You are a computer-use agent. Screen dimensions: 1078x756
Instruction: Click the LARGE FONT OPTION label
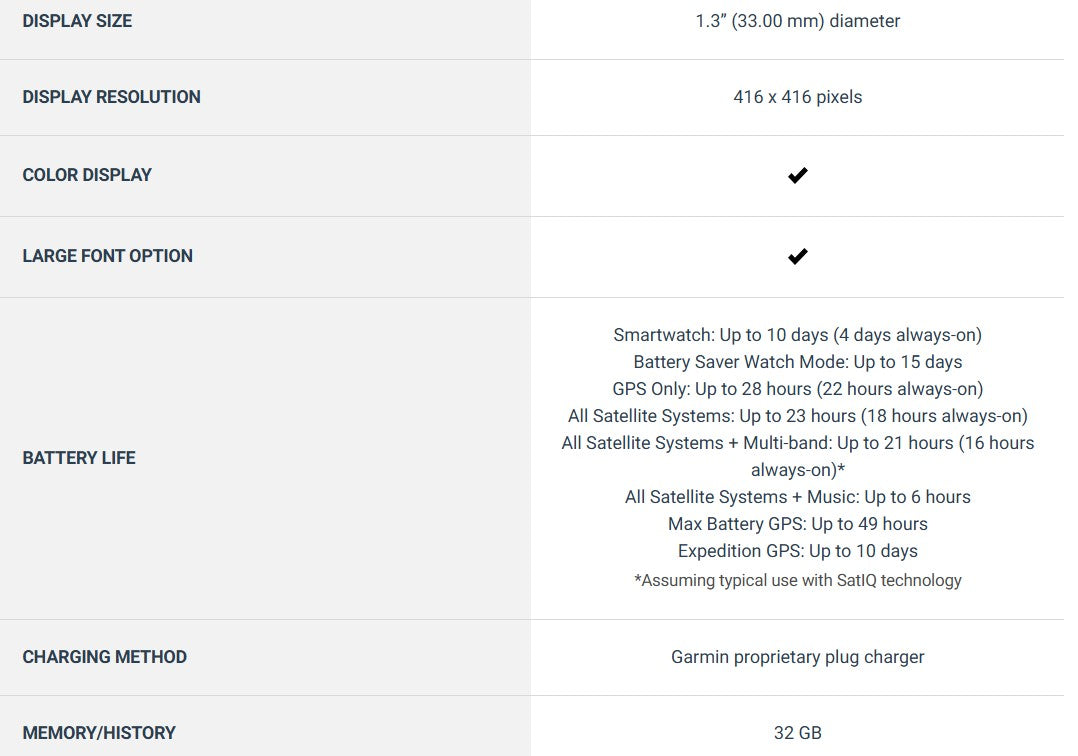[x=107, y=256]
